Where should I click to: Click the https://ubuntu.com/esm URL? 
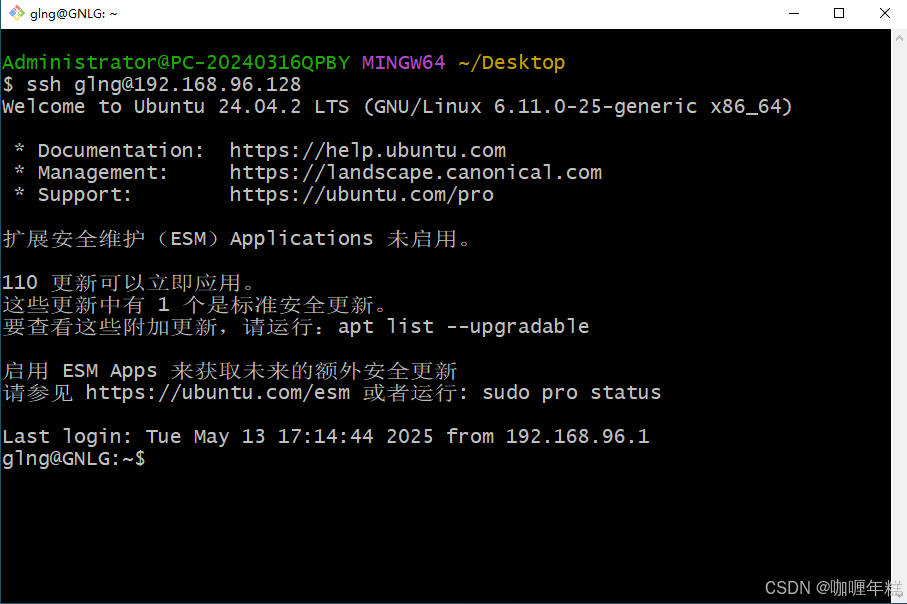217,393
